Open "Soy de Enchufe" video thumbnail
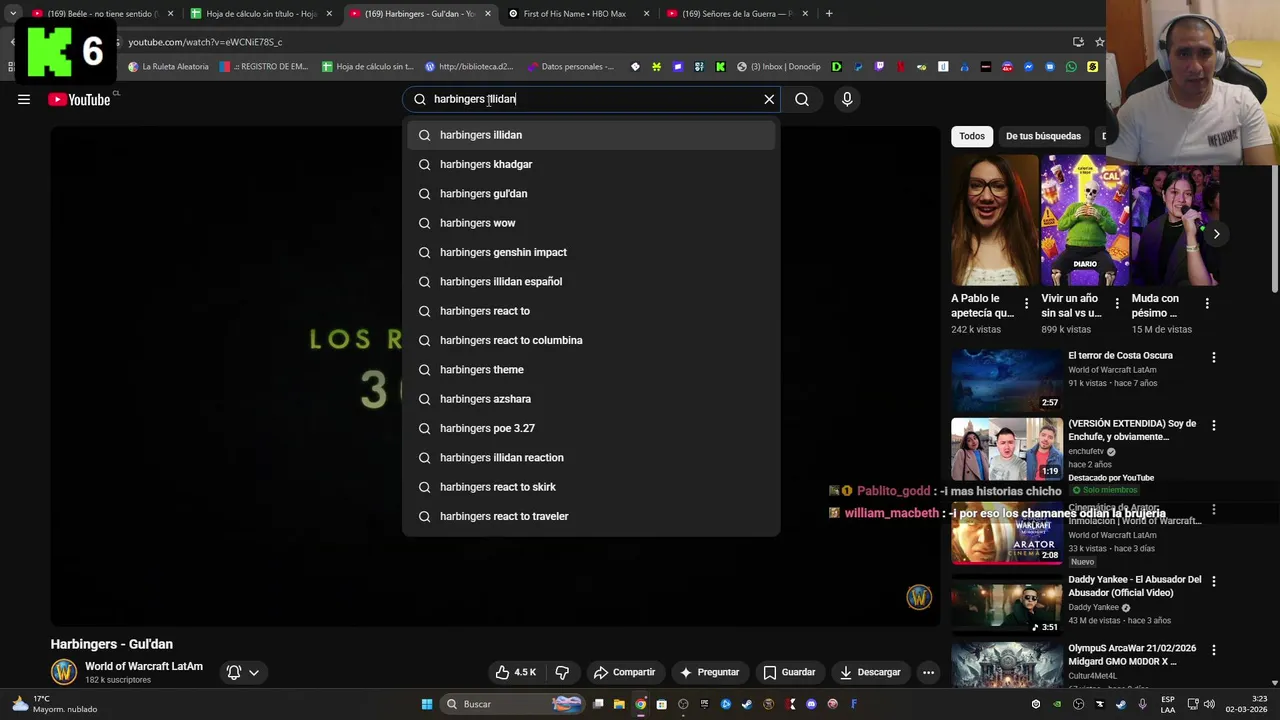 pyautogui.click(x=1006, y=449)
